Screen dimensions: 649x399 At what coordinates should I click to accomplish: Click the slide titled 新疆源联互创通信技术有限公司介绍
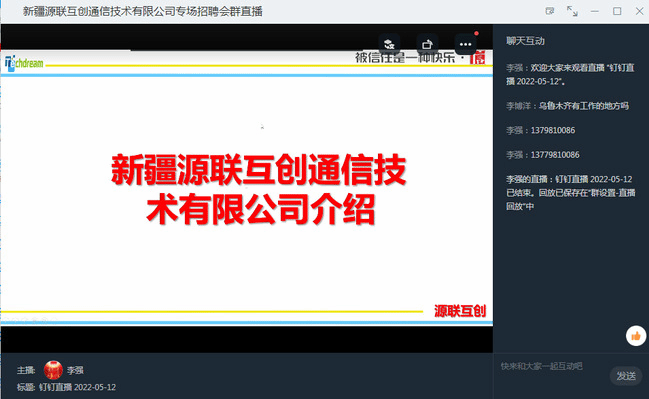pos(259,189)
